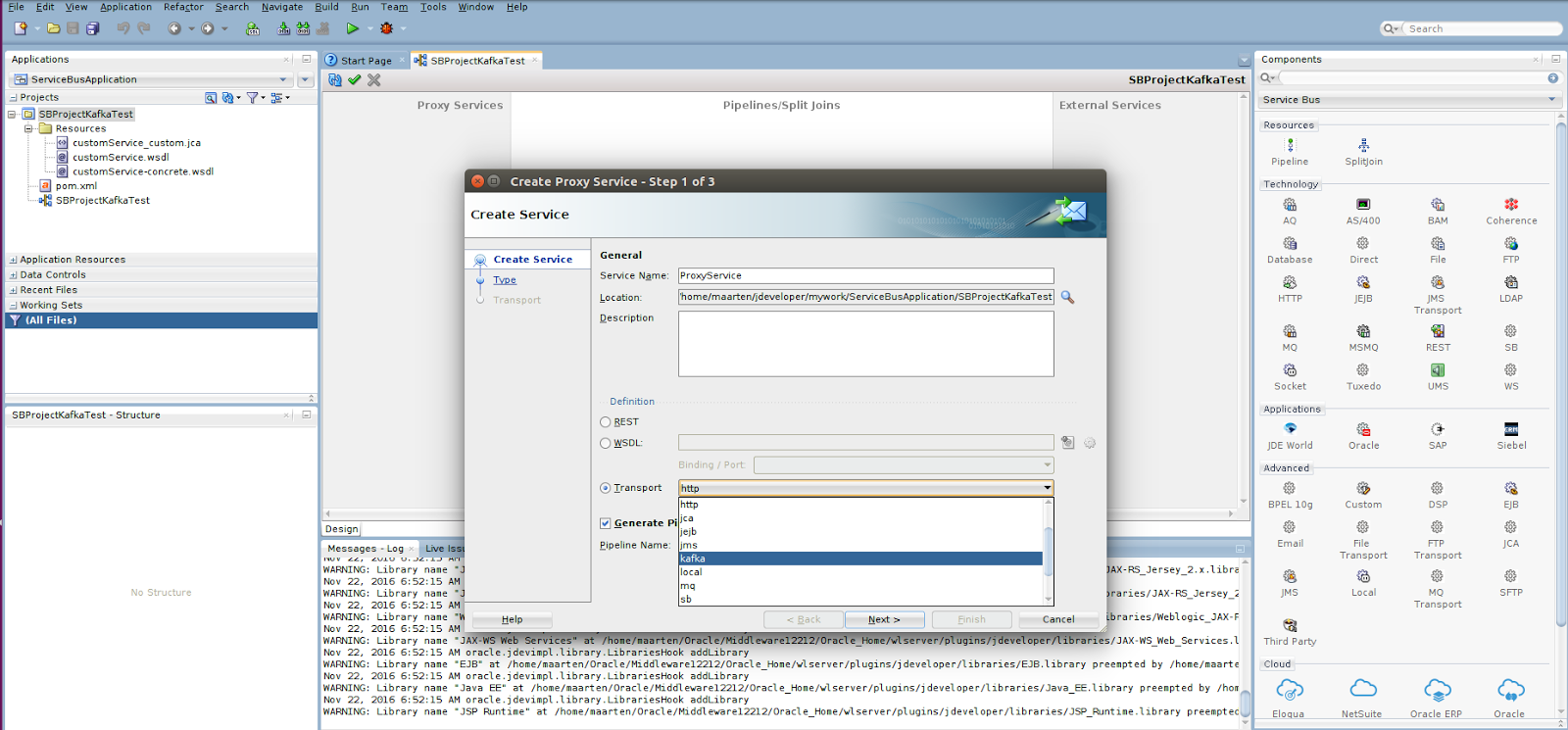Screen dimensions: 1568x730
Task: Open the Refactor menu
Action: coord(183,7)
